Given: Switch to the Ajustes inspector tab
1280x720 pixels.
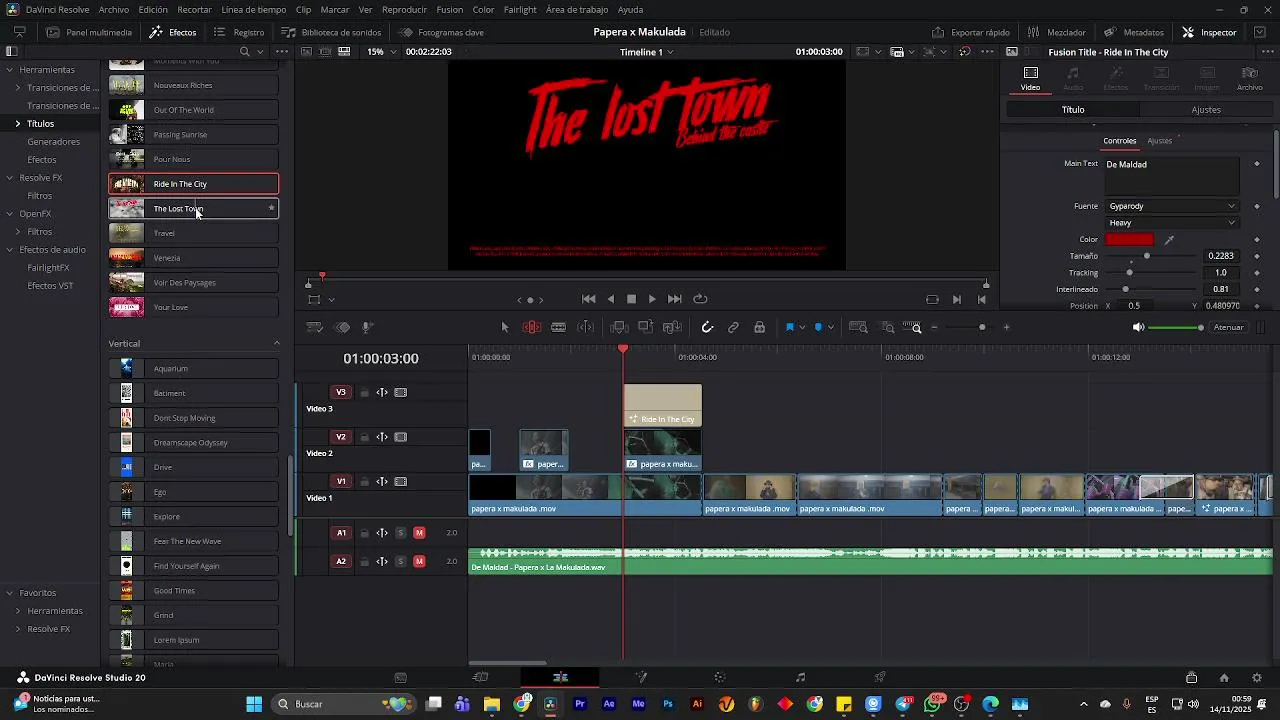Looking at the screenshot, I should [x=1206, y=110].
